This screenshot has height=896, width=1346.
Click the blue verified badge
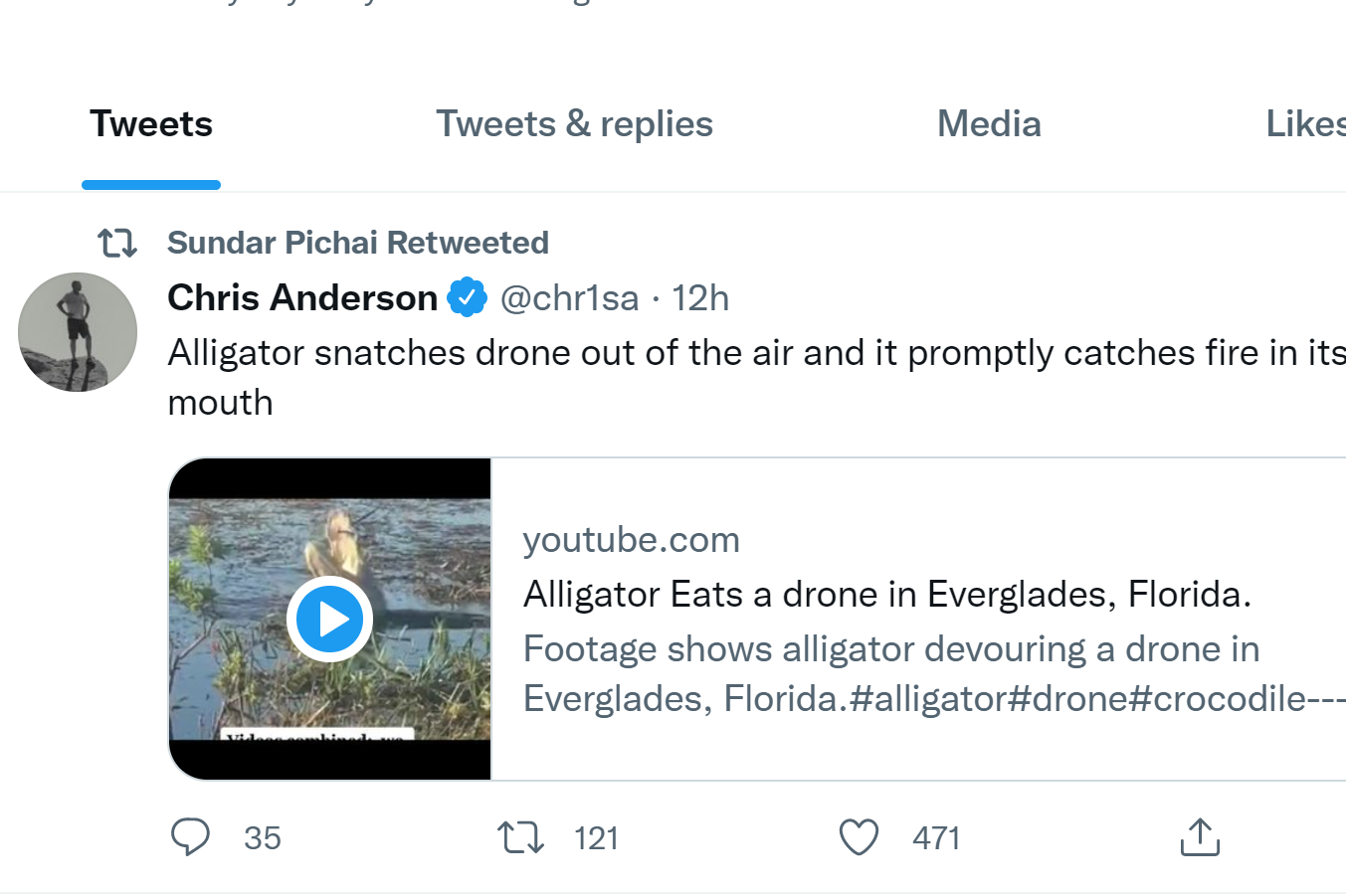468,297
